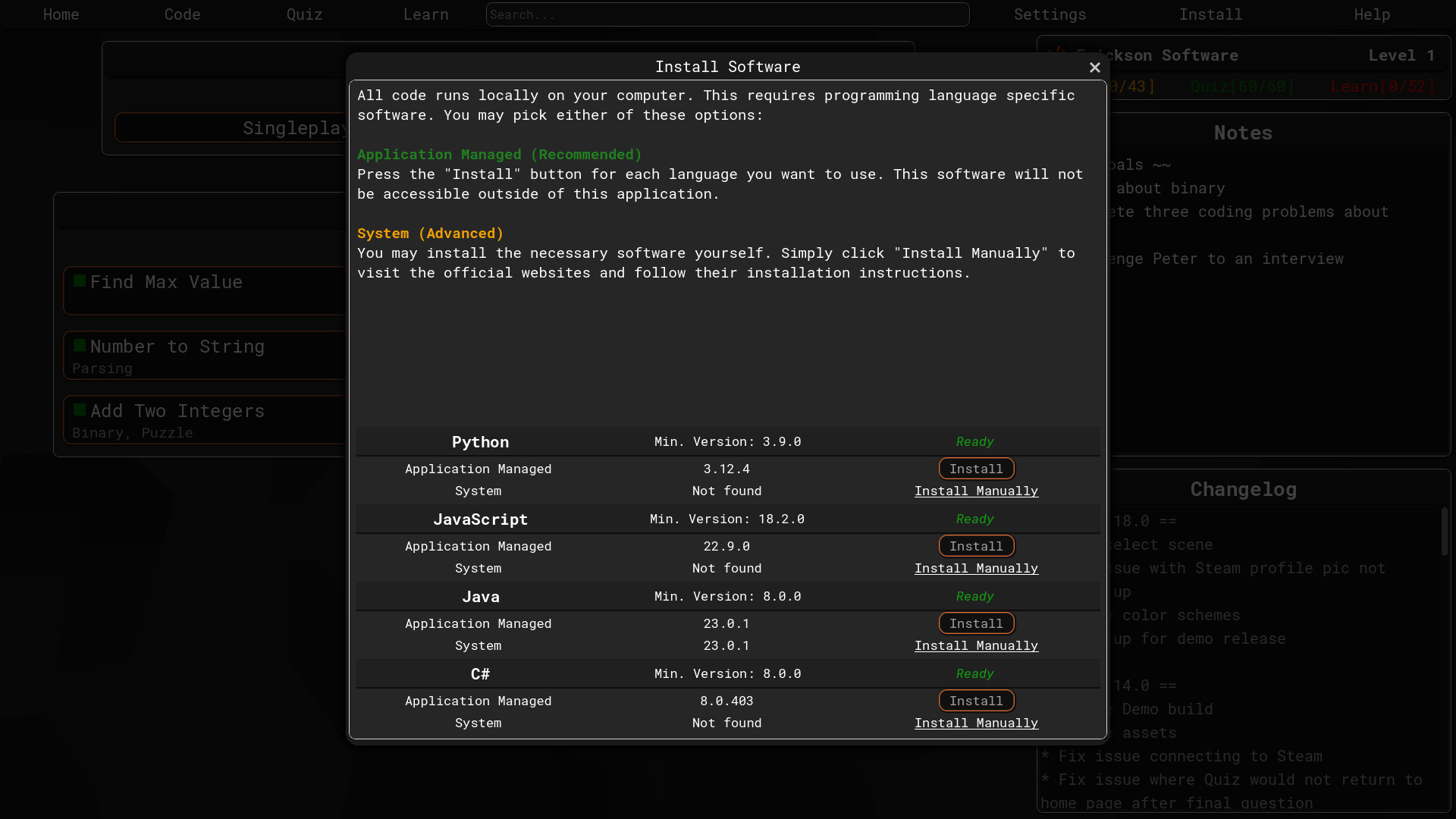Click green square icon beside Find Max Value
This screenshot has width=1456, height=819.
click(80, 281)
